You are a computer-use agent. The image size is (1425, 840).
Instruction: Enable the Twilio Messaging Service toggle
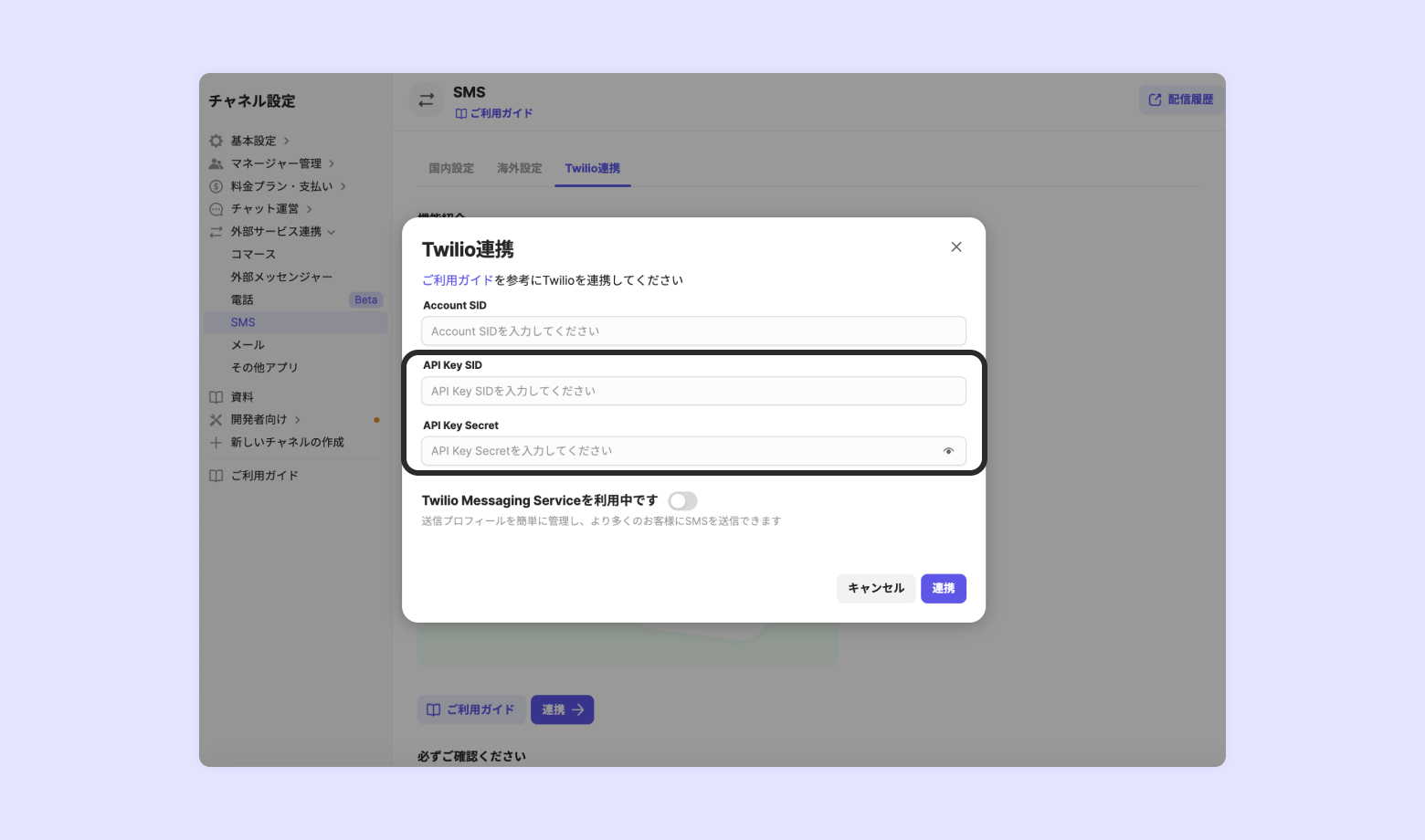click(x=682, y=501)
